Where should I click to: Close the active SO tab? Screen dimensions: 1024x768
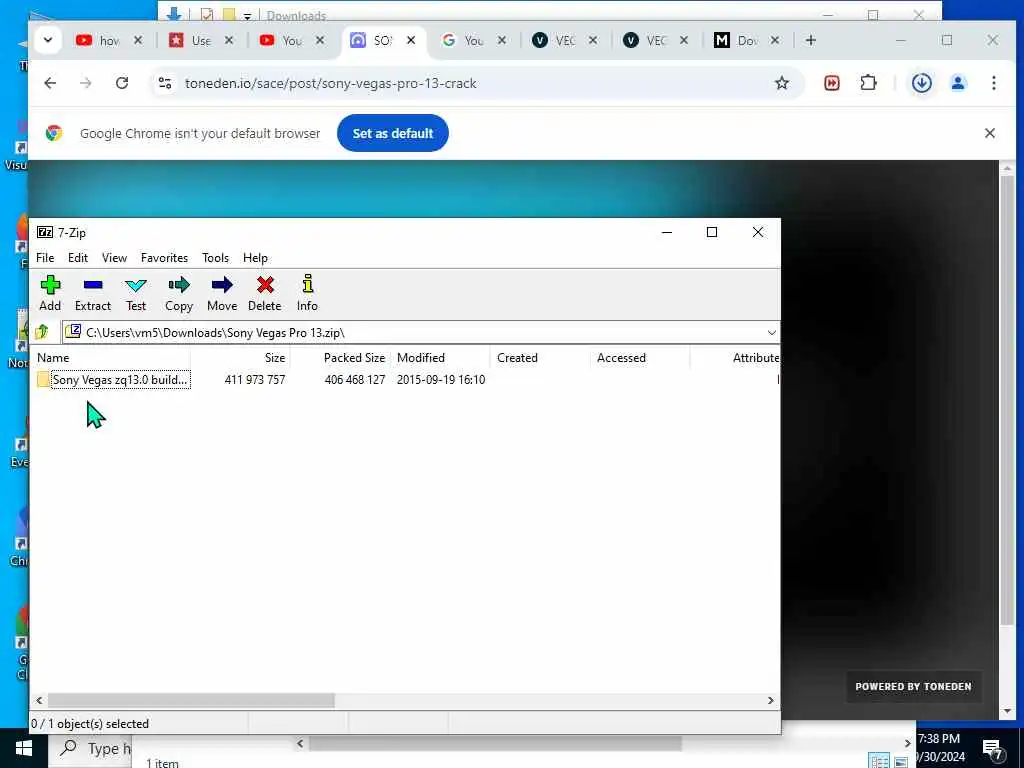click(411, 40)
